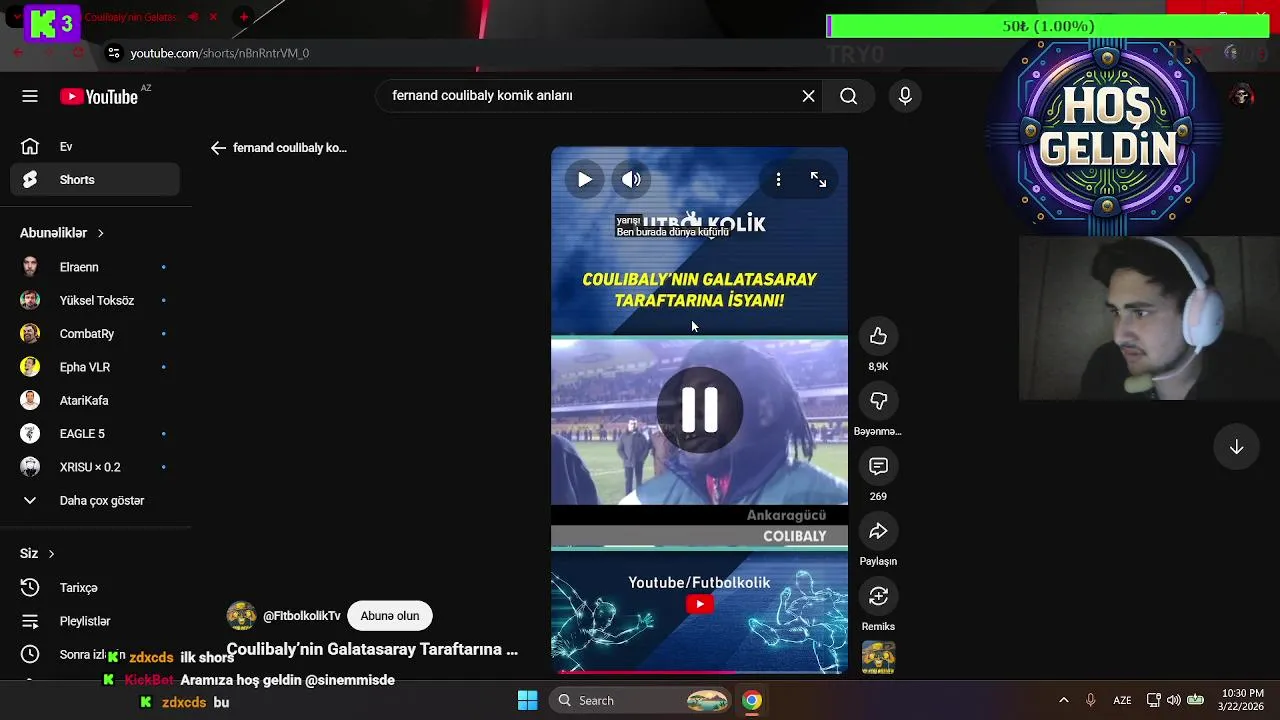The height and width of the screenshot is (720, 1280).
Task: Open the Ev (home) sidebar item
Action: (95, 147)
